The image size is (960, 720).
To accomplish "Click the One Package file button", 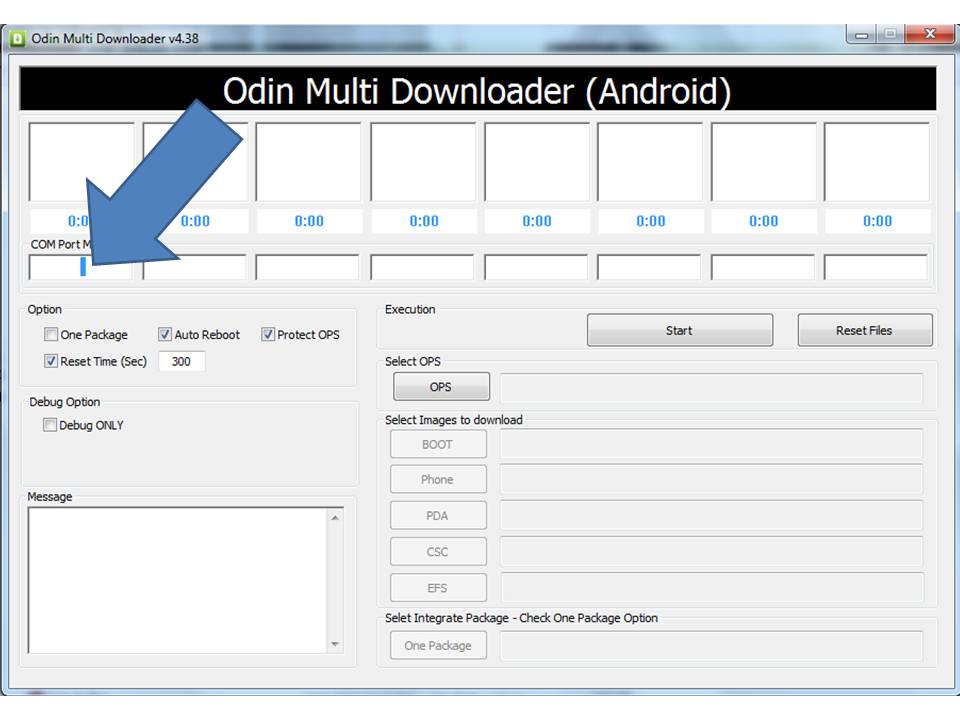I will (438, 645).
